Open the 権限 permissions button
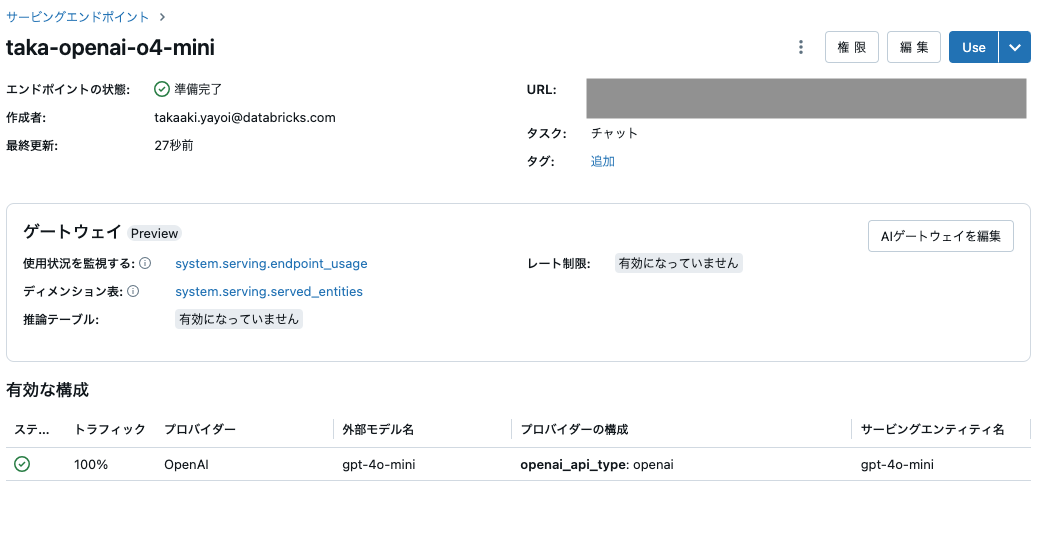 (x=851, y=47)
